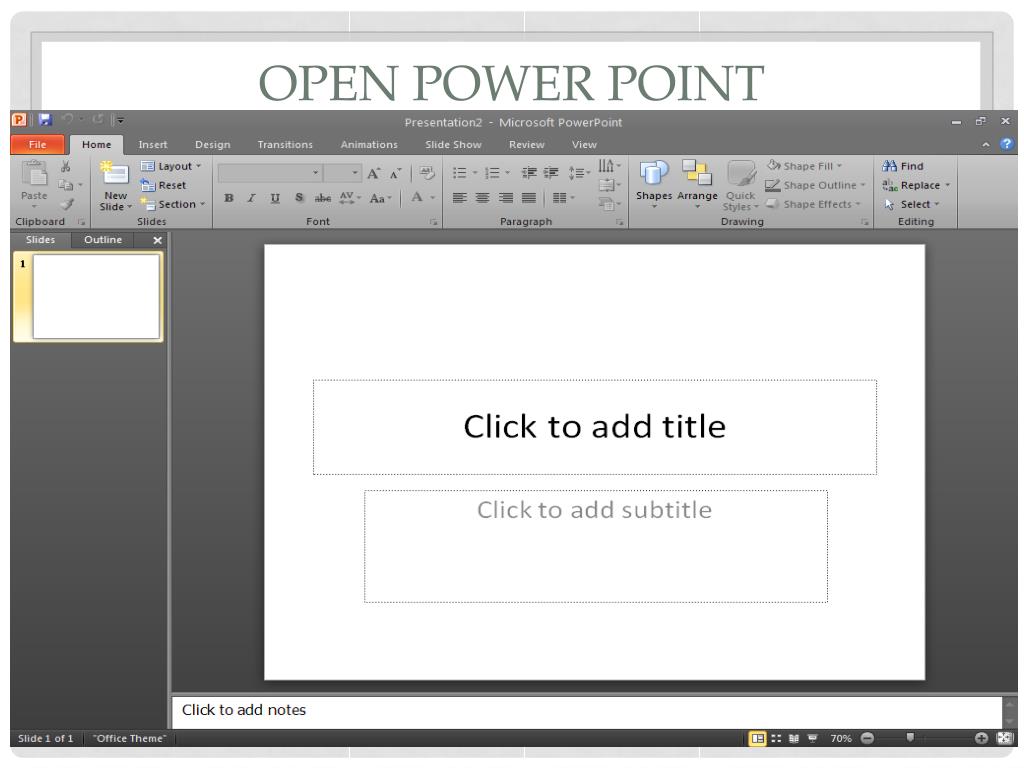Open the Columns dropdown
This screenshot has width=1024, height=768.
pos(564,198)
